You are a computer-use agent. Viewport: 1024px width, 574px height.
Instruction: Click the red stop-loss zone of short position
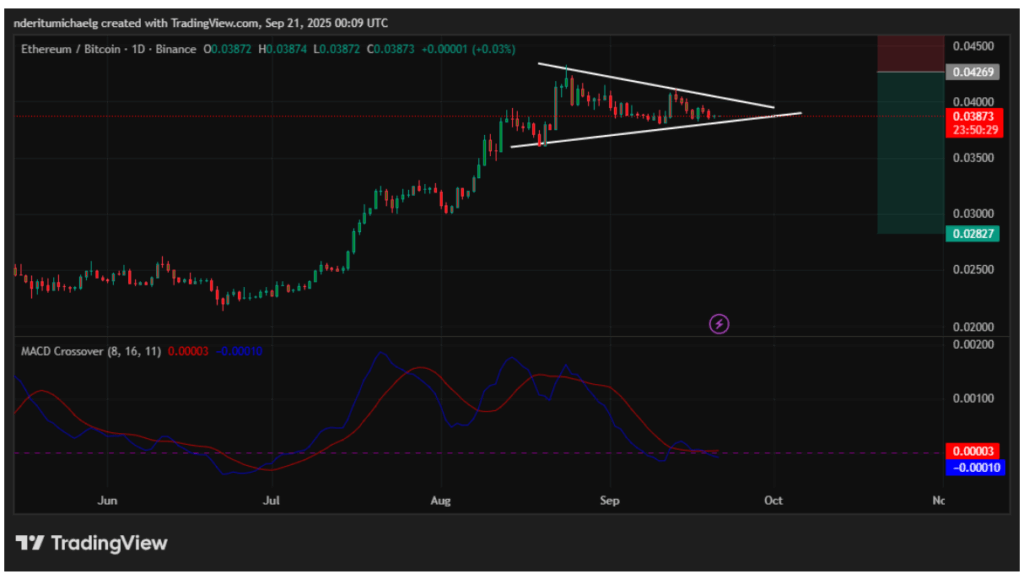point(910,54)
